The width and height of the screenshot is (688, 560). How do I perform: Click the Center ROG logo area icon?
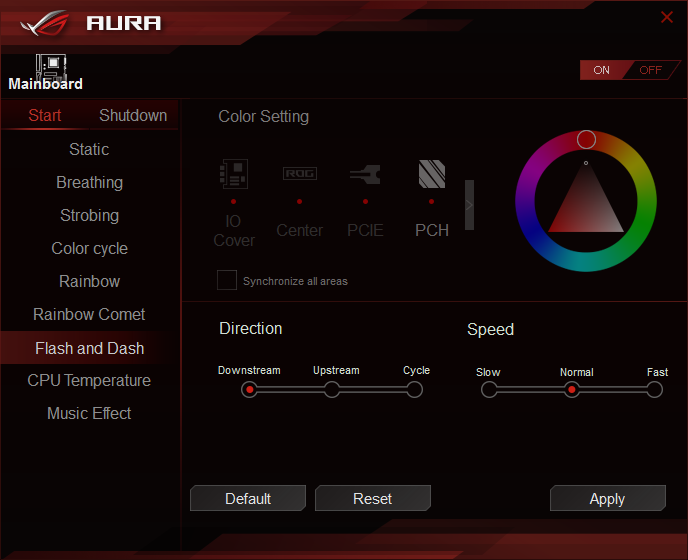pos(300,173)
